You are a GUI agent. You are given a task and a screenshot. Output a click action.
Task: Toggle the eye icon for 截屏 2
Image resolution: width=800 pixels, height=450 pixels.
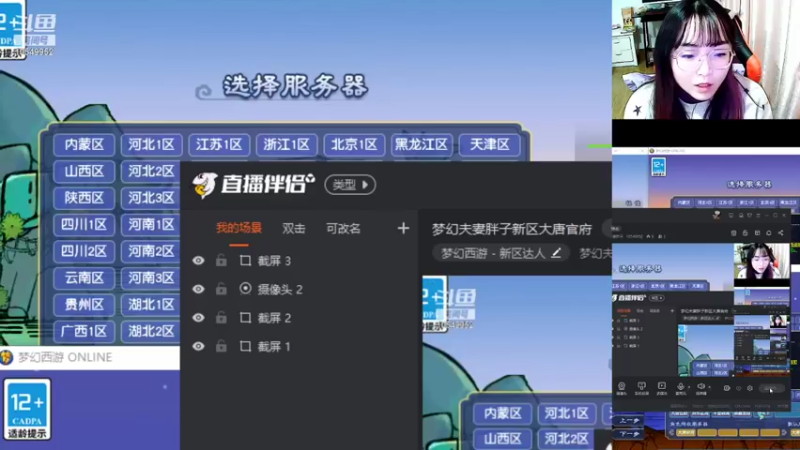coord(198,318)
